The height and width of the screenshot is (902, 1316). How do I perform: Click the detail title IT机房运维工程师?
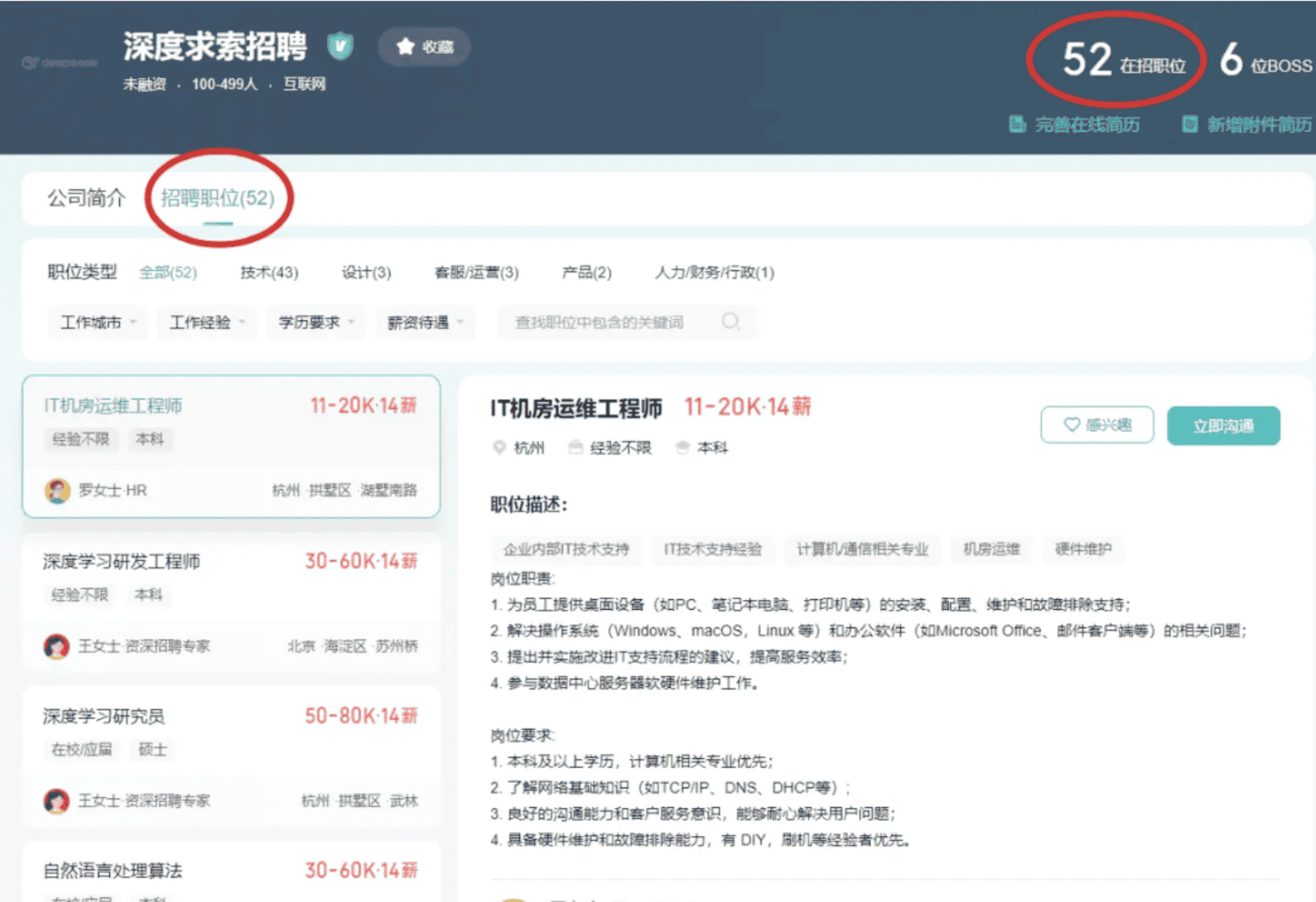(576, 409)
